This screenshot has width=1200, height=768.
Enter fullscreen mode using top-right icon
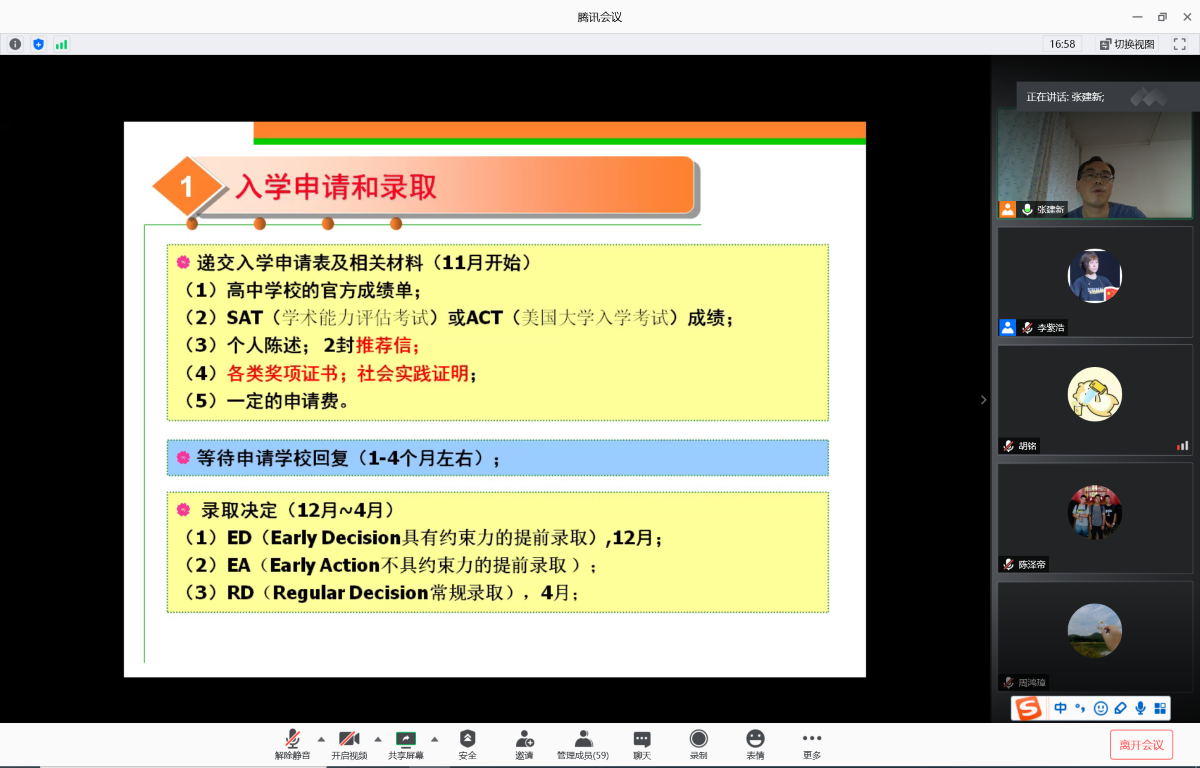1180,44
